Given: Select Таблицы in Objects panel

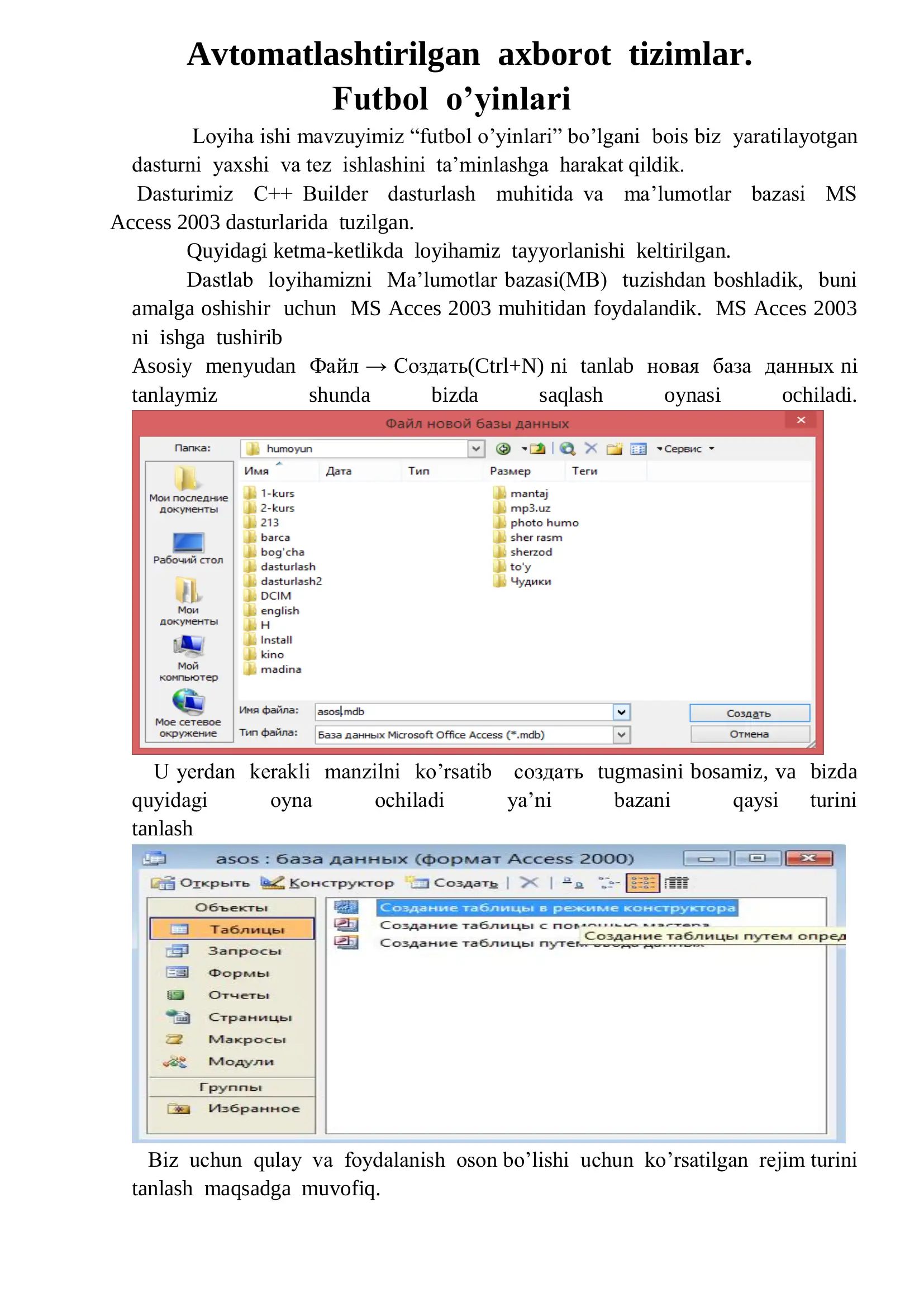Looking at the screenshot, I should (x=232, y=929).
